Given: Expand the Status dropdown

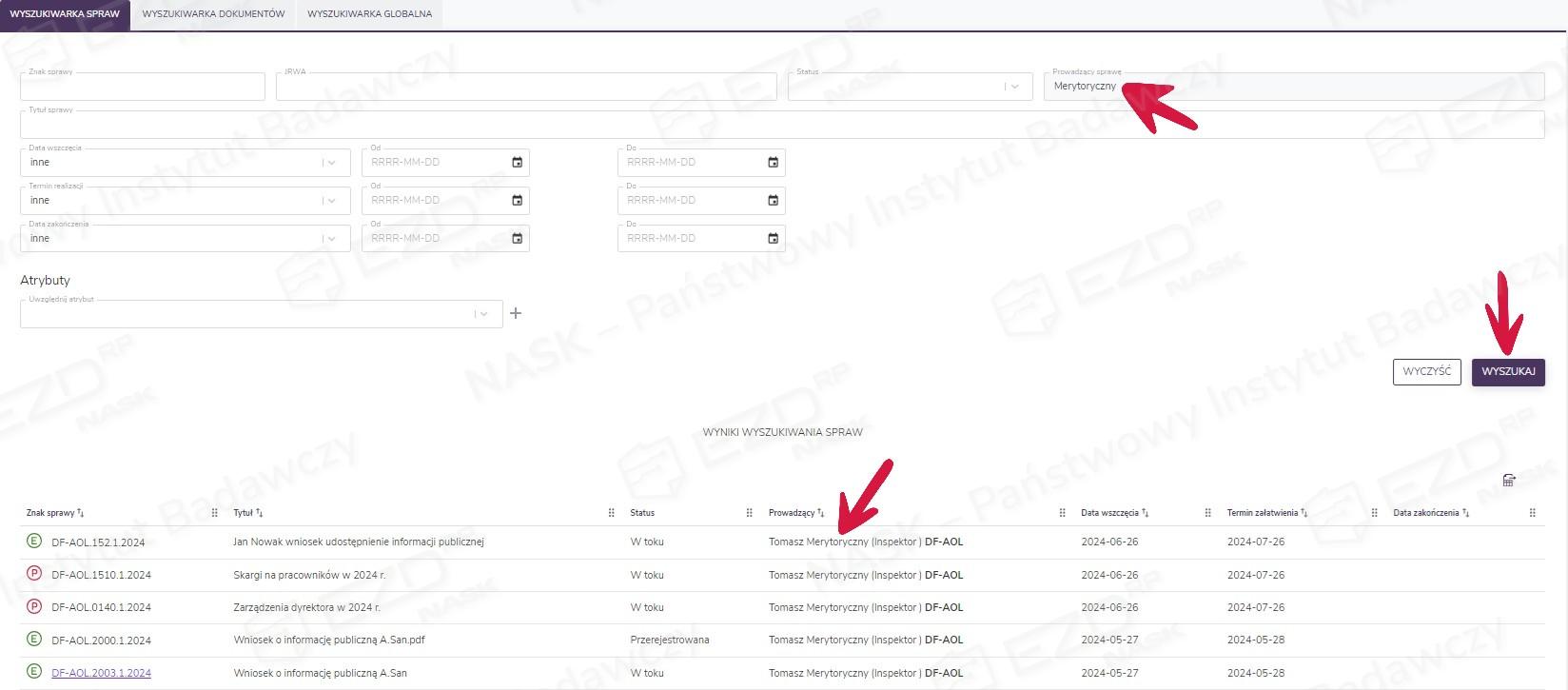Looking at the screenshot, I should click(x=1014, y=87).
